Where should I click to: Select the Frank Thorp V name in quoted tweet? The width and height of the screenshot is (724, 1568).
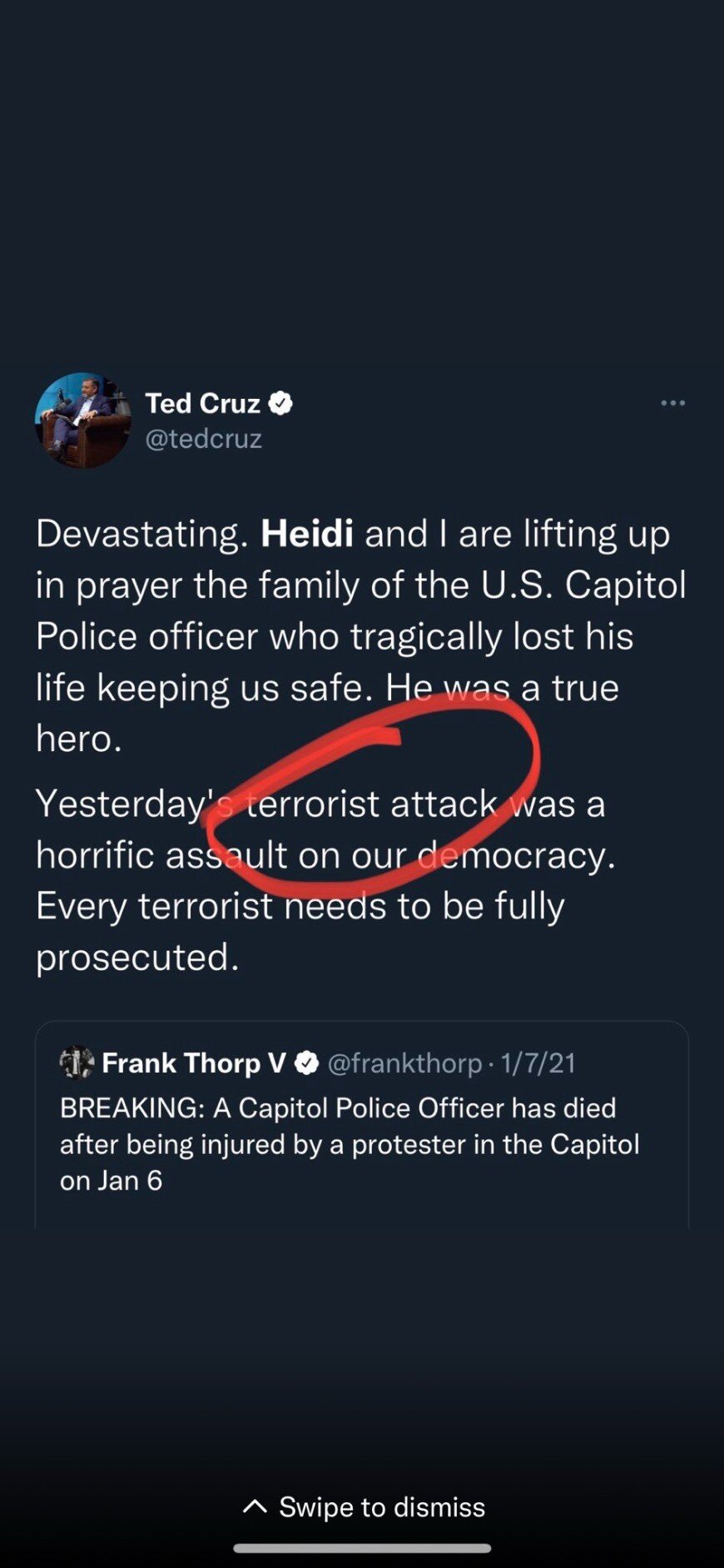pos(193,1063)
